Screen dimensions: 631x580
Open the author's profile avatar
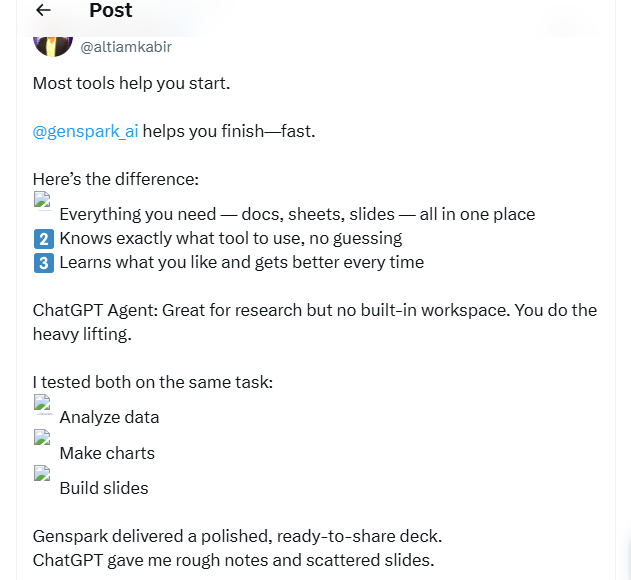[53, 43]
